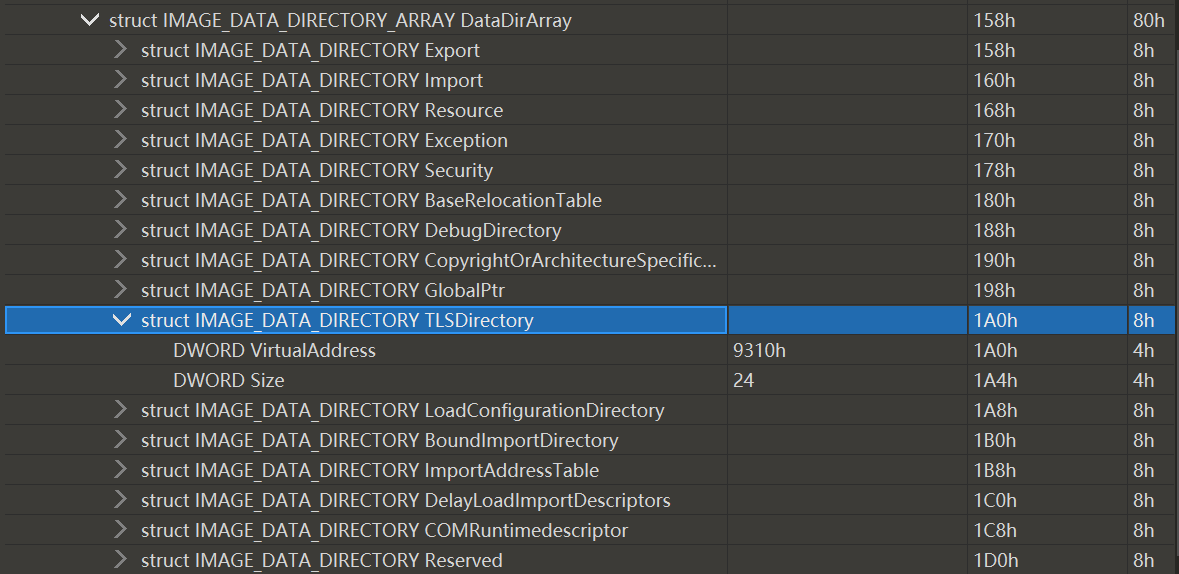The width and height of the screenshot is (1179, 574).
Task: Expand the GlobalPtr directory
Action: click(x=120, y=290)
